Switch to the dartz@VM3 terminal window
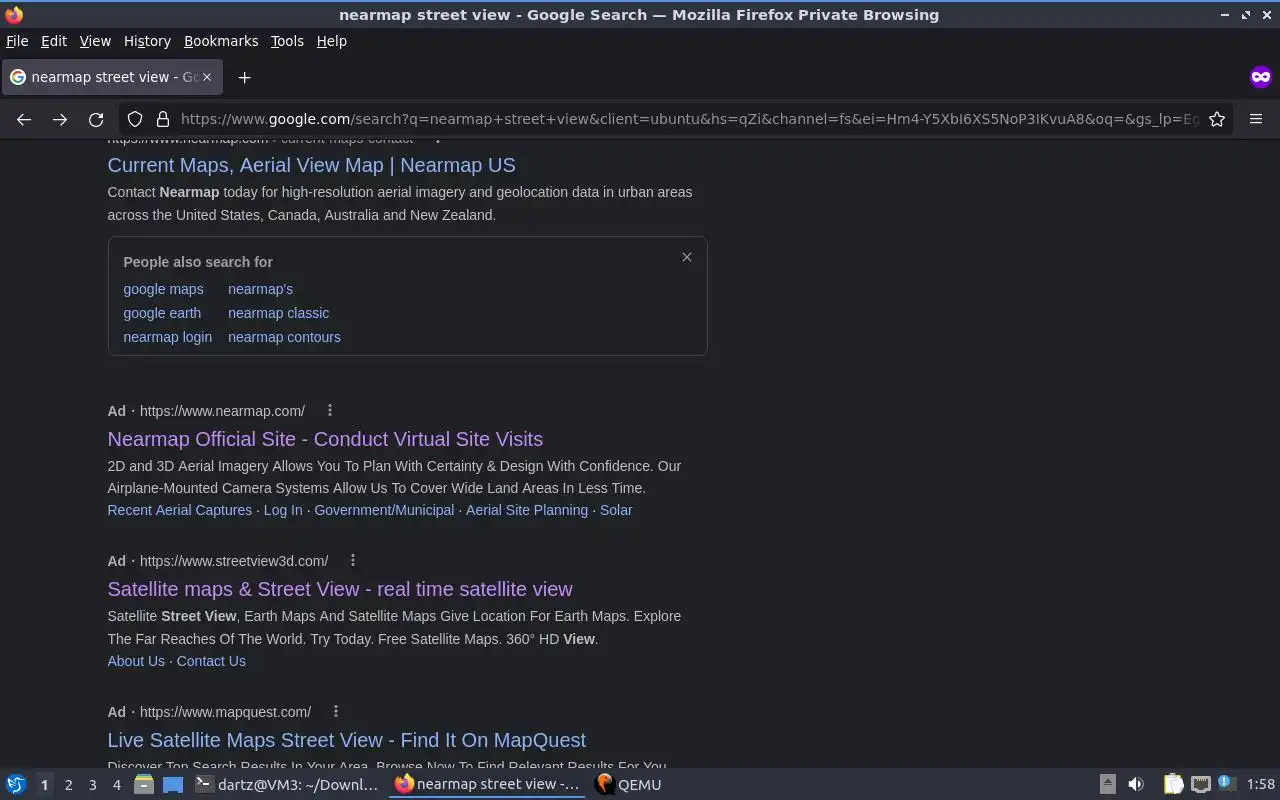Image resolution: width=1280 pixels, height=800 pixels. pos(288,784)
